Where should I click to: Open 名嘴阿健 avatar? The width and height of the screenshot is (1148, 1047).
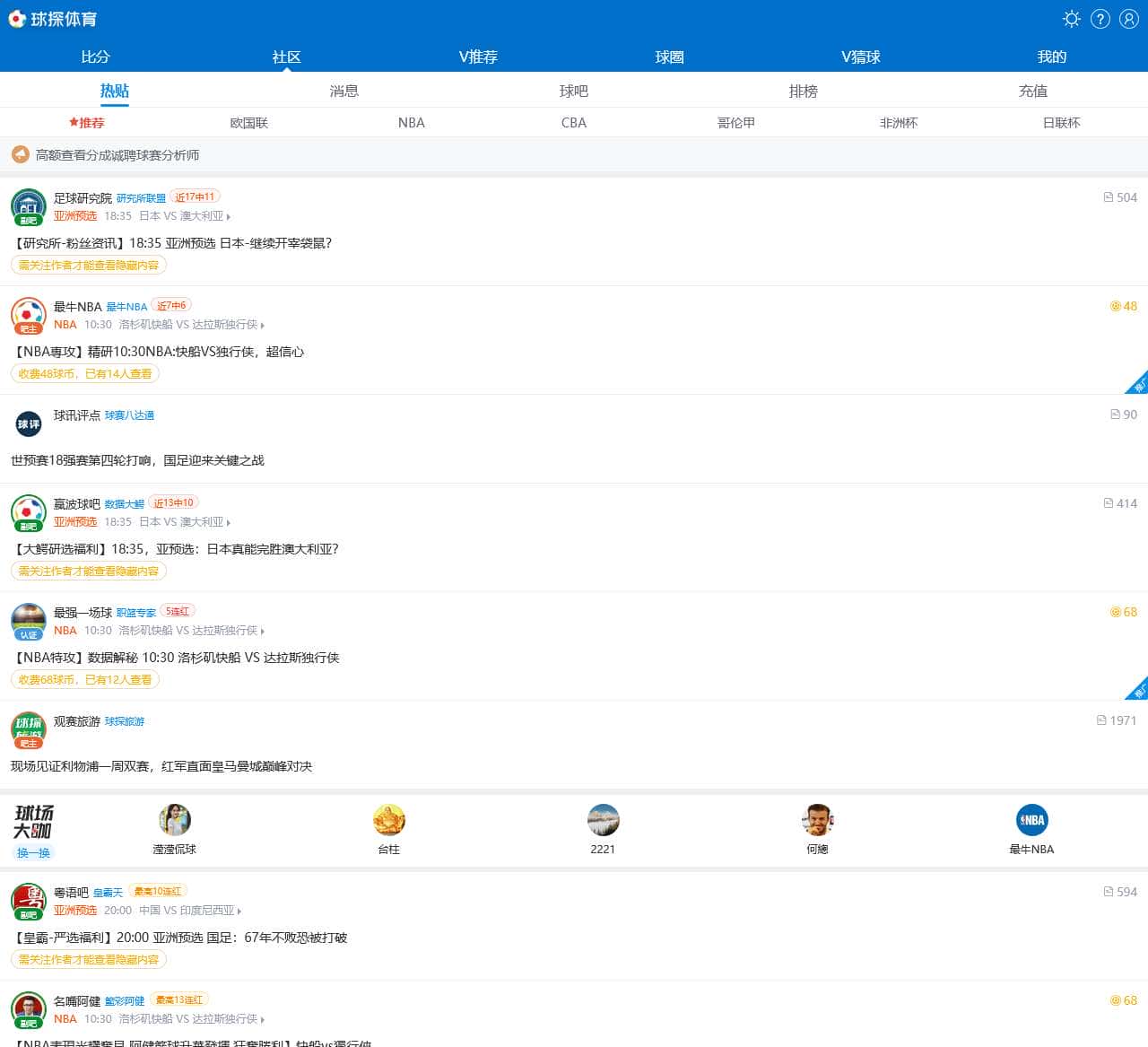pyautogui.click(x=29, y=1009)
